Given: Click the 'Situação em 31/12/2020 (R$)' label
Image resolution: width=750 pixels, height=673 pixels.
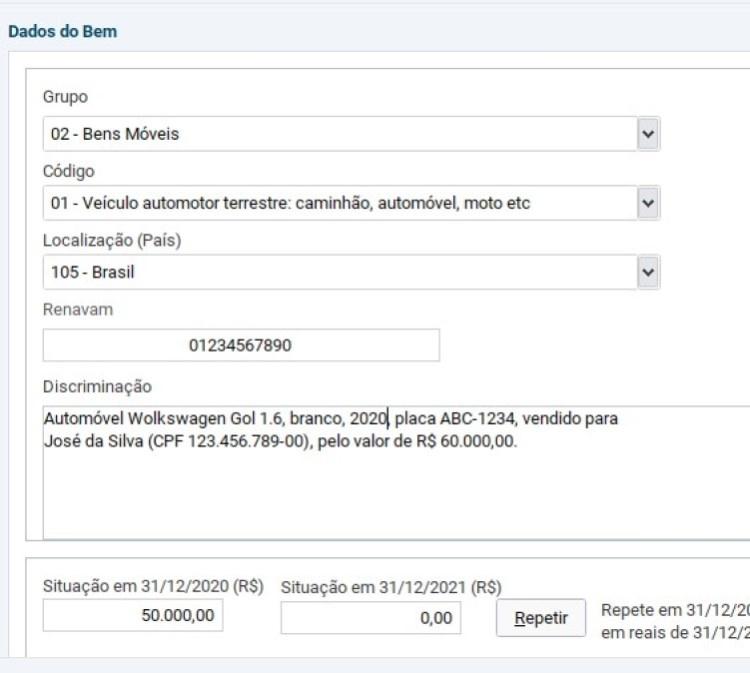Looking at the screenshot, I should (x=153, y=587).
